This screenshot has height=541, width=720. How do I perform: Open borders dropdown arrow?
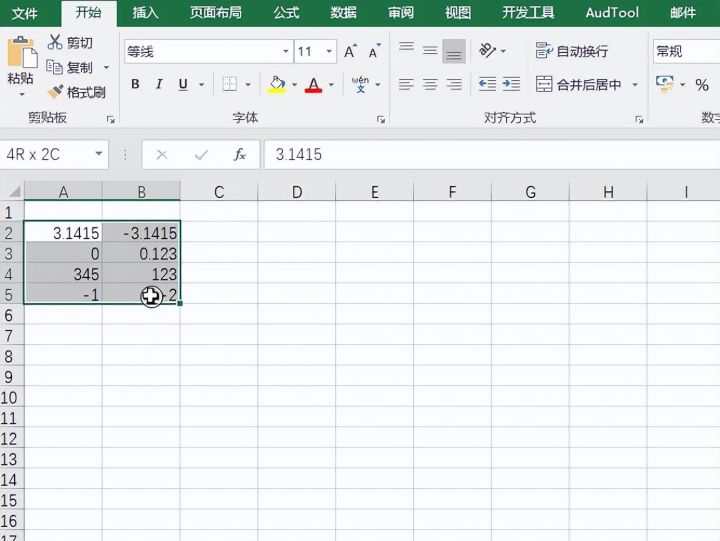[x=248, y=85]
